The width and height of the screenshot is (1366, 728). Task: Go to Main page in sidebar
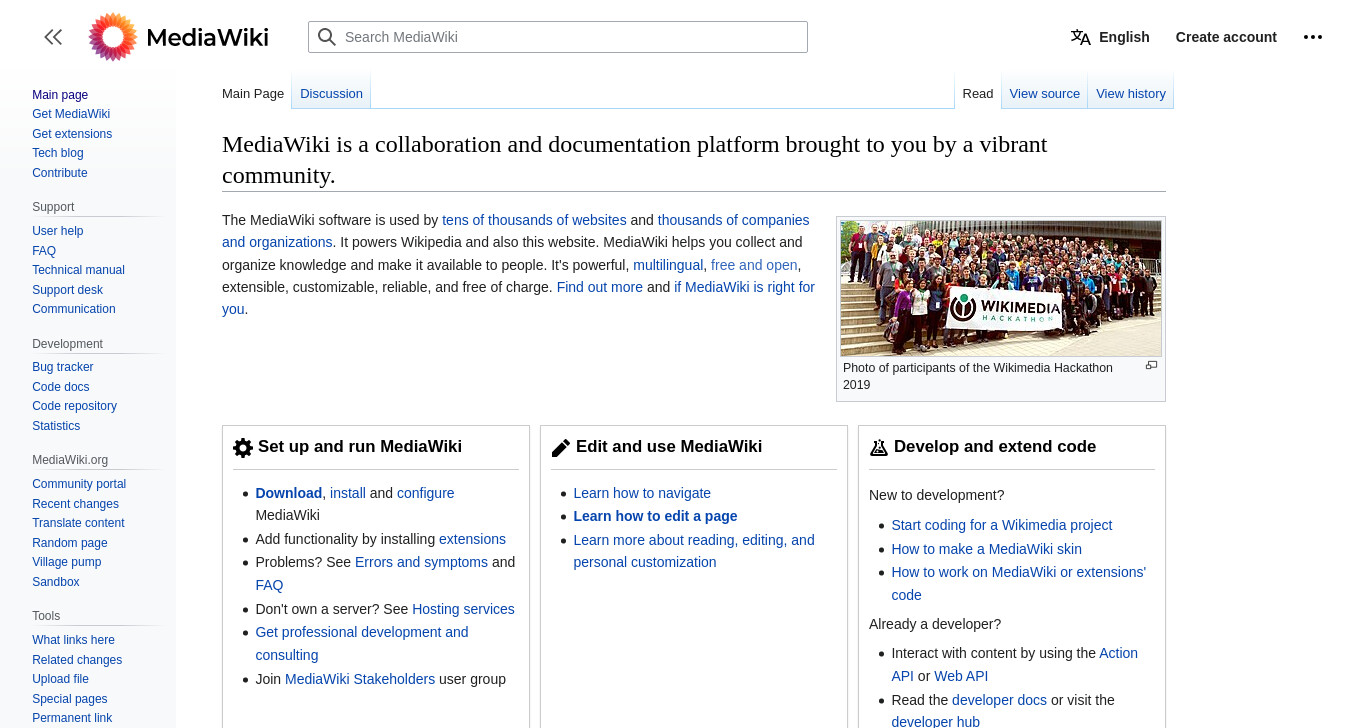(x=60, y=95)
